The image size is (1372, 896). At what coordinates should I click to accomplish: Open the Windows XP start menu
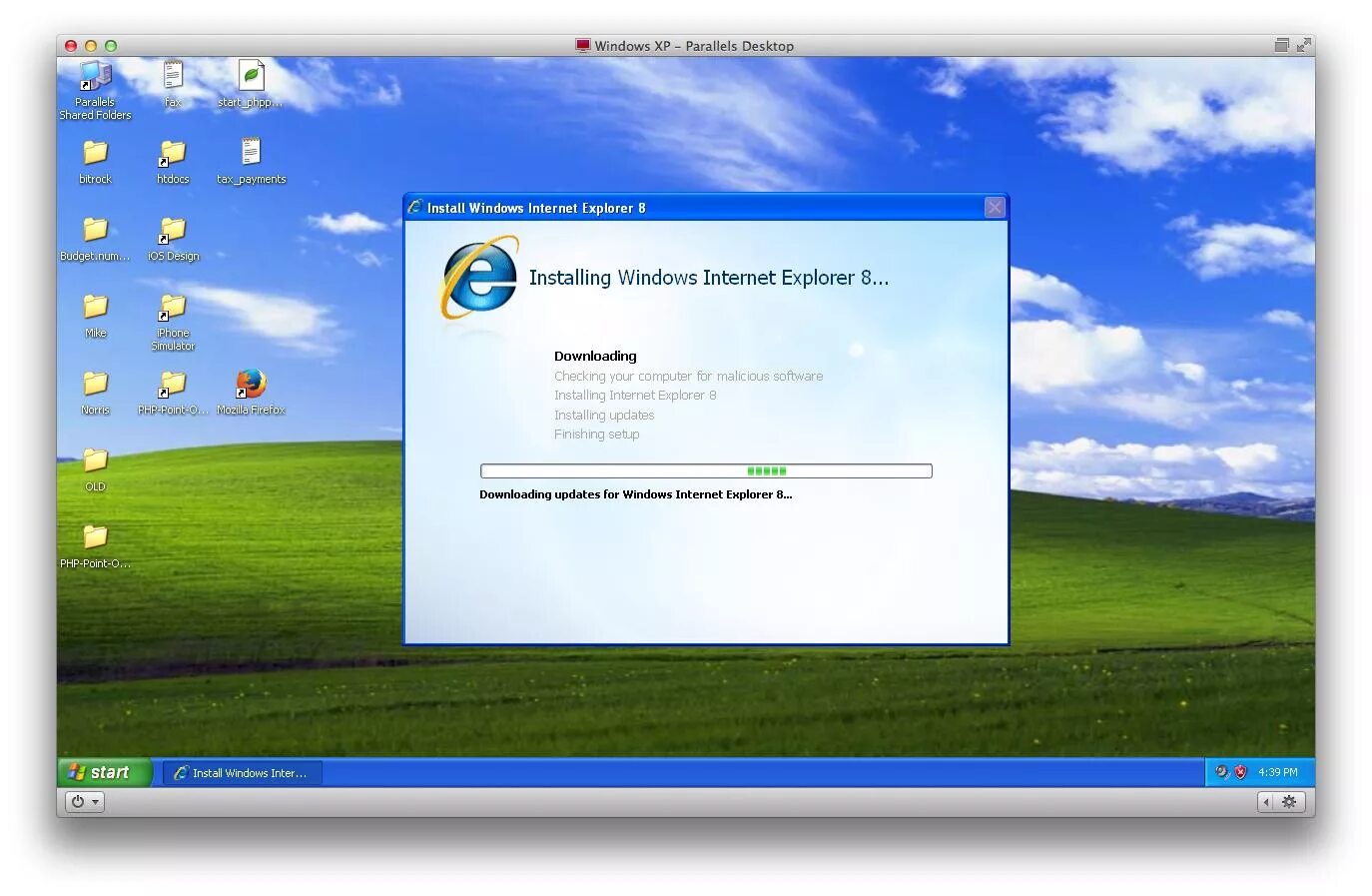[104, 772]
